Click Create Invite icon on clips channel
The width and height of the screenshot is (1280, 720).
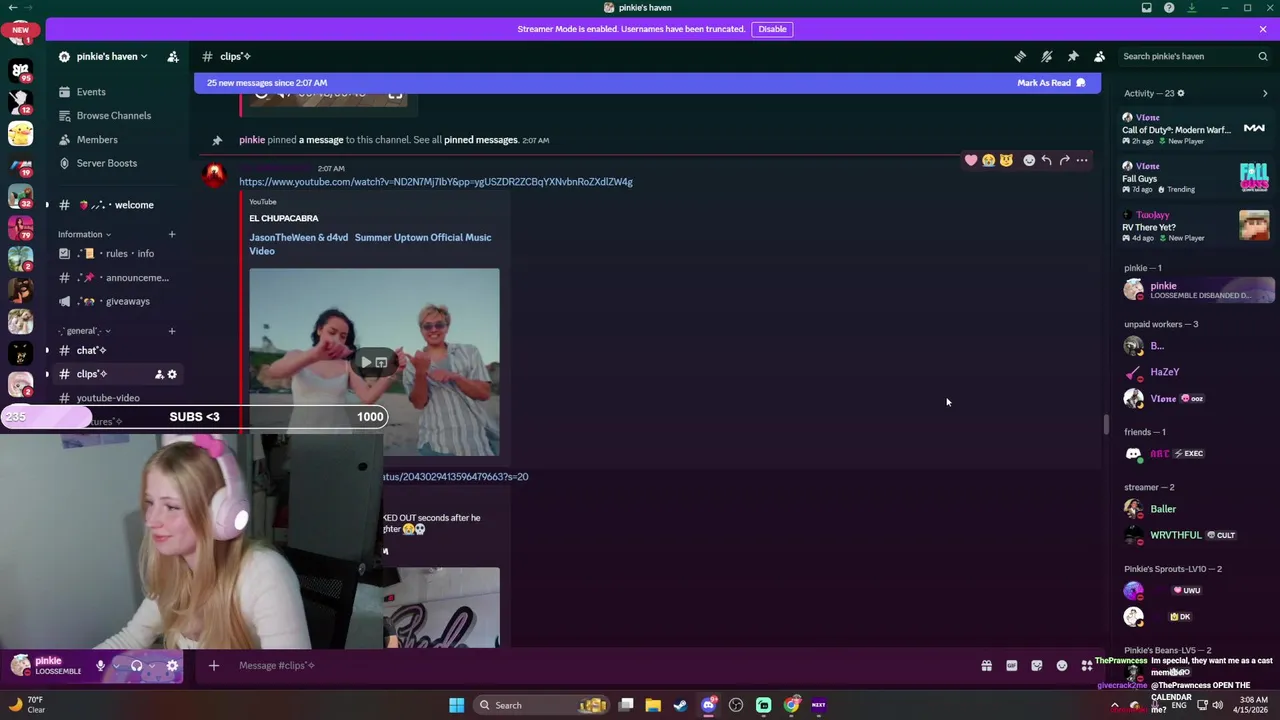pyautogui.click(x=158, y=374)
